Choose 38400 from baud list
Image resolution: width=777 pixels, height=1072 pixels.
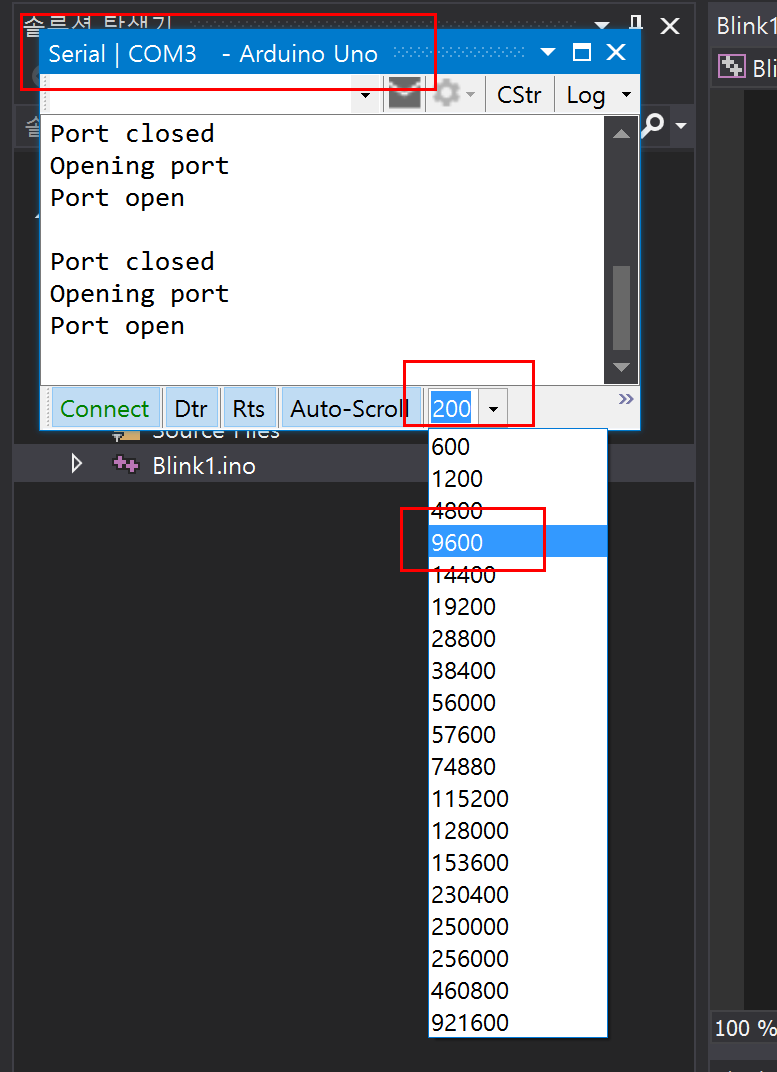point(517,670)
